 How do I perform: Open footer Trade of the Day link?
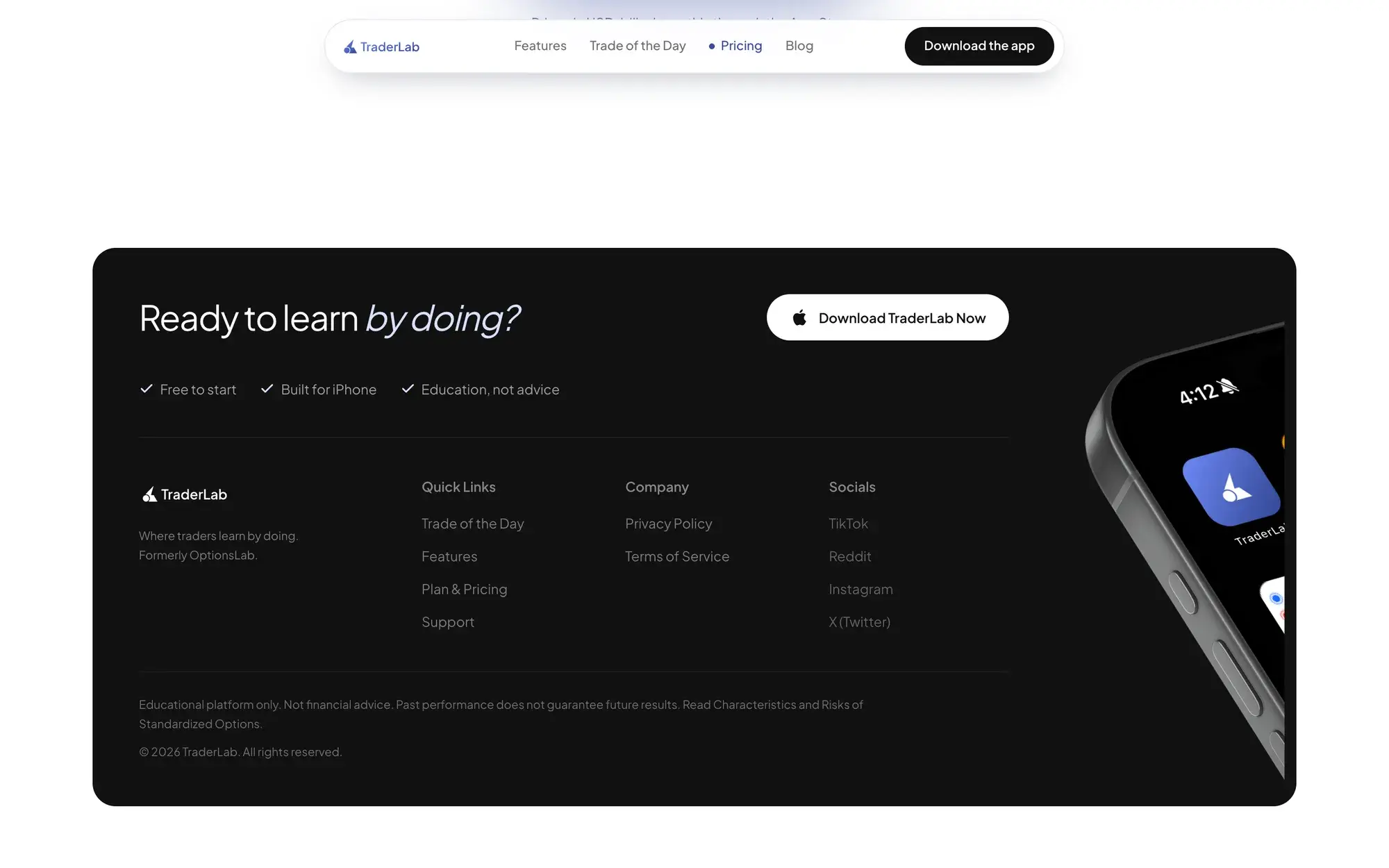(473, 524)
